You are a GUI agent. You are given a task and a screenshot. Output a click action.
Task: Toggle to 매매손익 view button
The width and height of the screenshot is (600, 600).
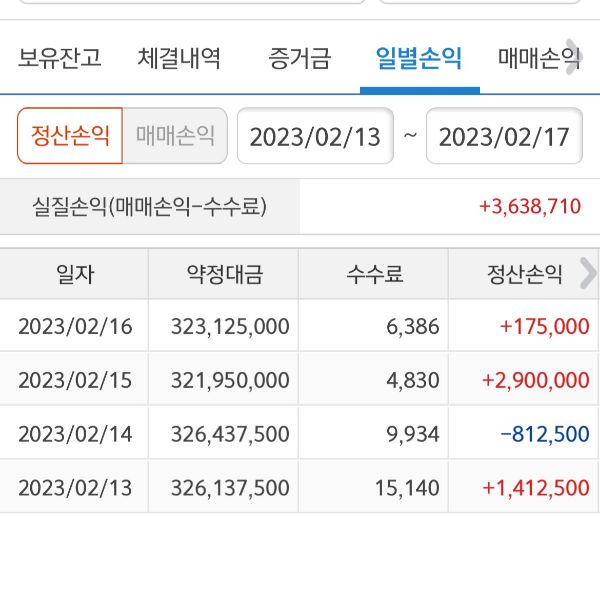point(175,136)
